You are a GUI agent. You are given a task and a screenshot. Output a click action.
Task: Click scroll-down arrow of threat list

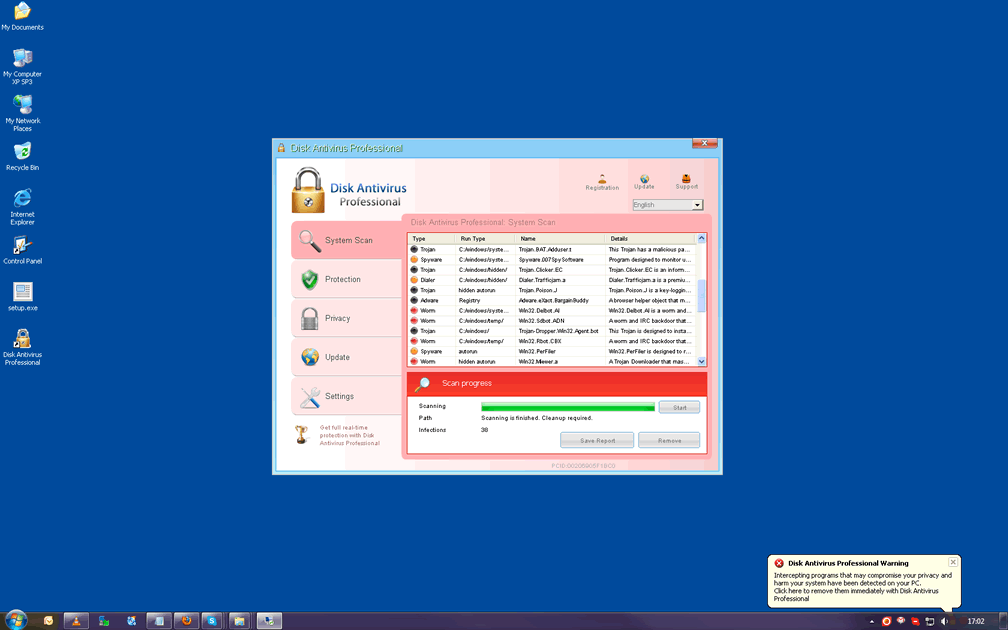[x=701, y=362]
